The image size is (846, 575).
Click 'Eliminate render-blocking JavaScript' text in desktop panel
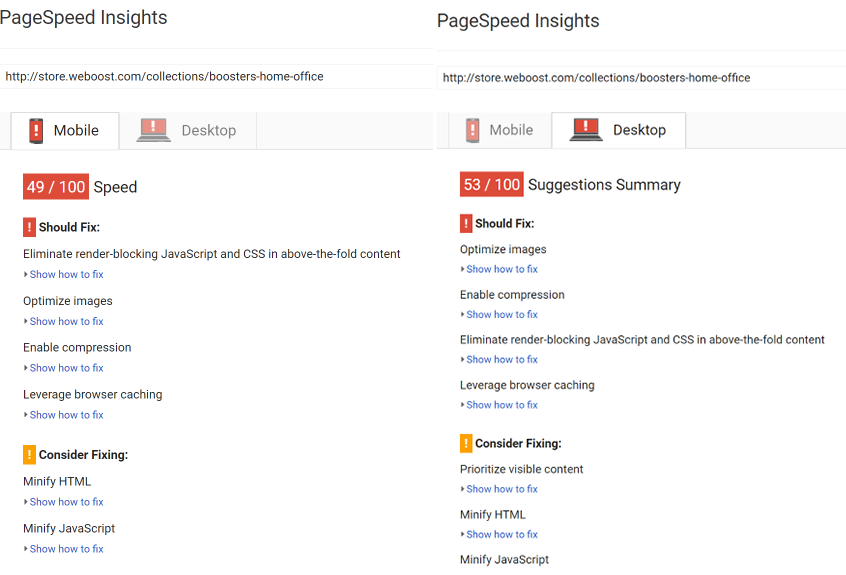[x=642, y=340]
